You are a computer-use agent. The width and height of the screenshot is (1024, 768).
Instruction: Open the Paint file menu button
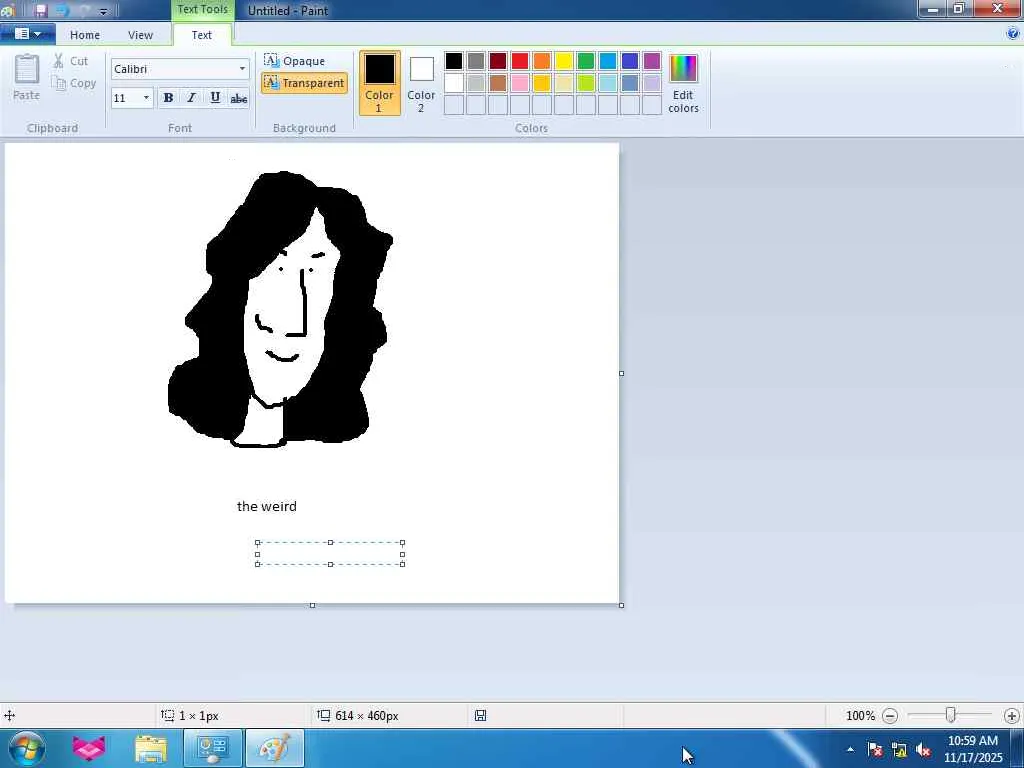pyautogui.click(x=27, y=34)
